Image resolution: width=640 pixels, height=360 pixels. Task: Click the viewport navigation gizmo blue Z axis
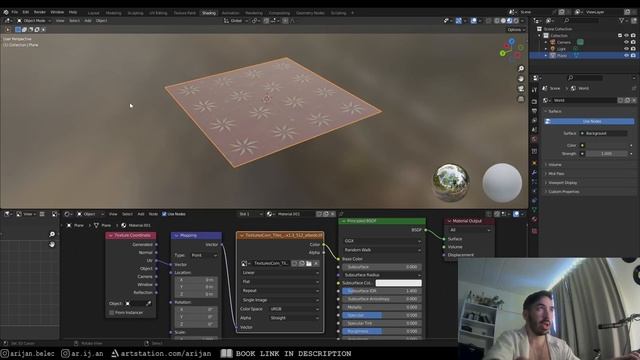pos(511,42)
